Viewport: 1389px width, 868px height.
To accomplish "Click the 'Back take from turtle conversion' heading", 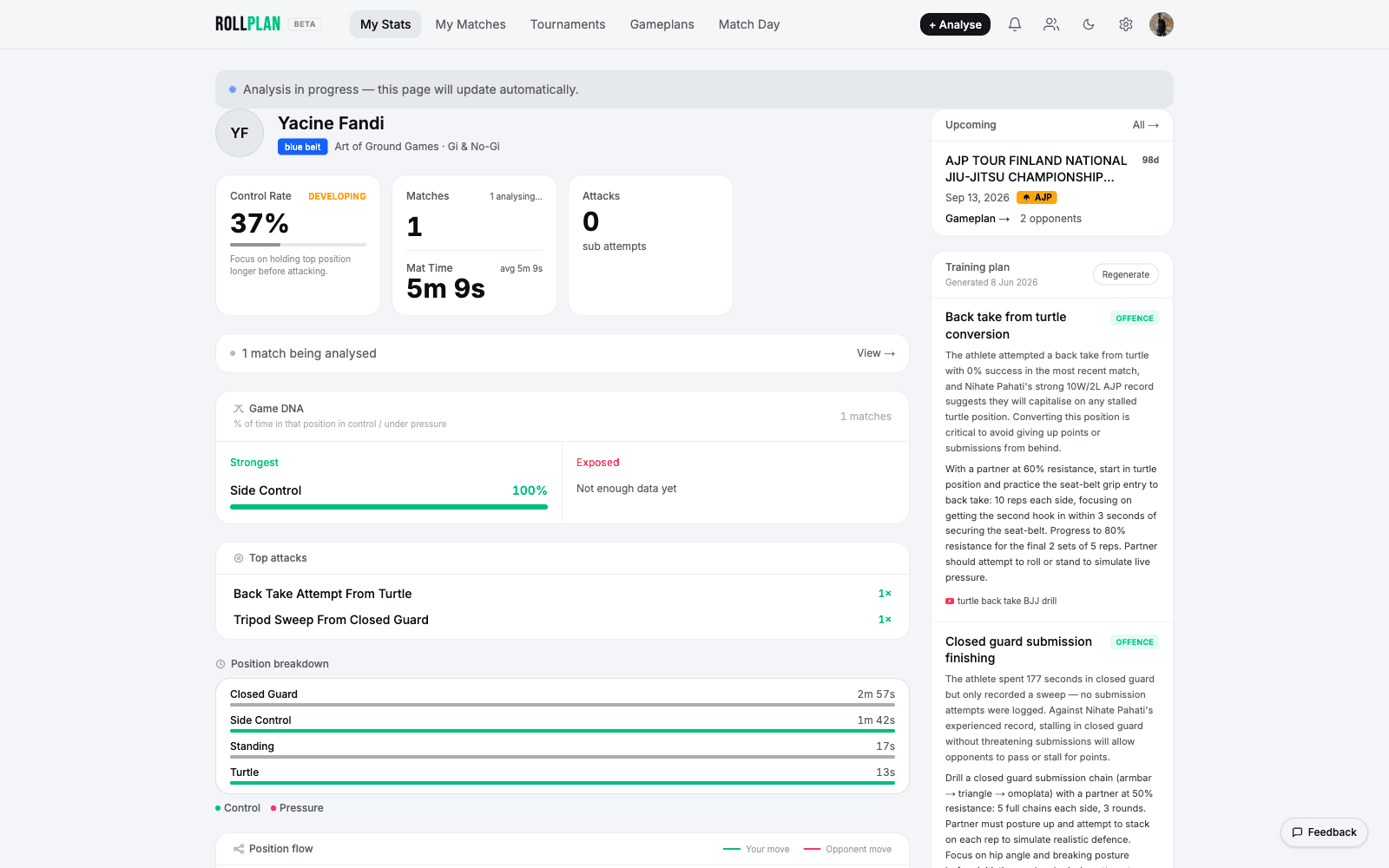I will pyautogui.click(x=1006, y=325).
